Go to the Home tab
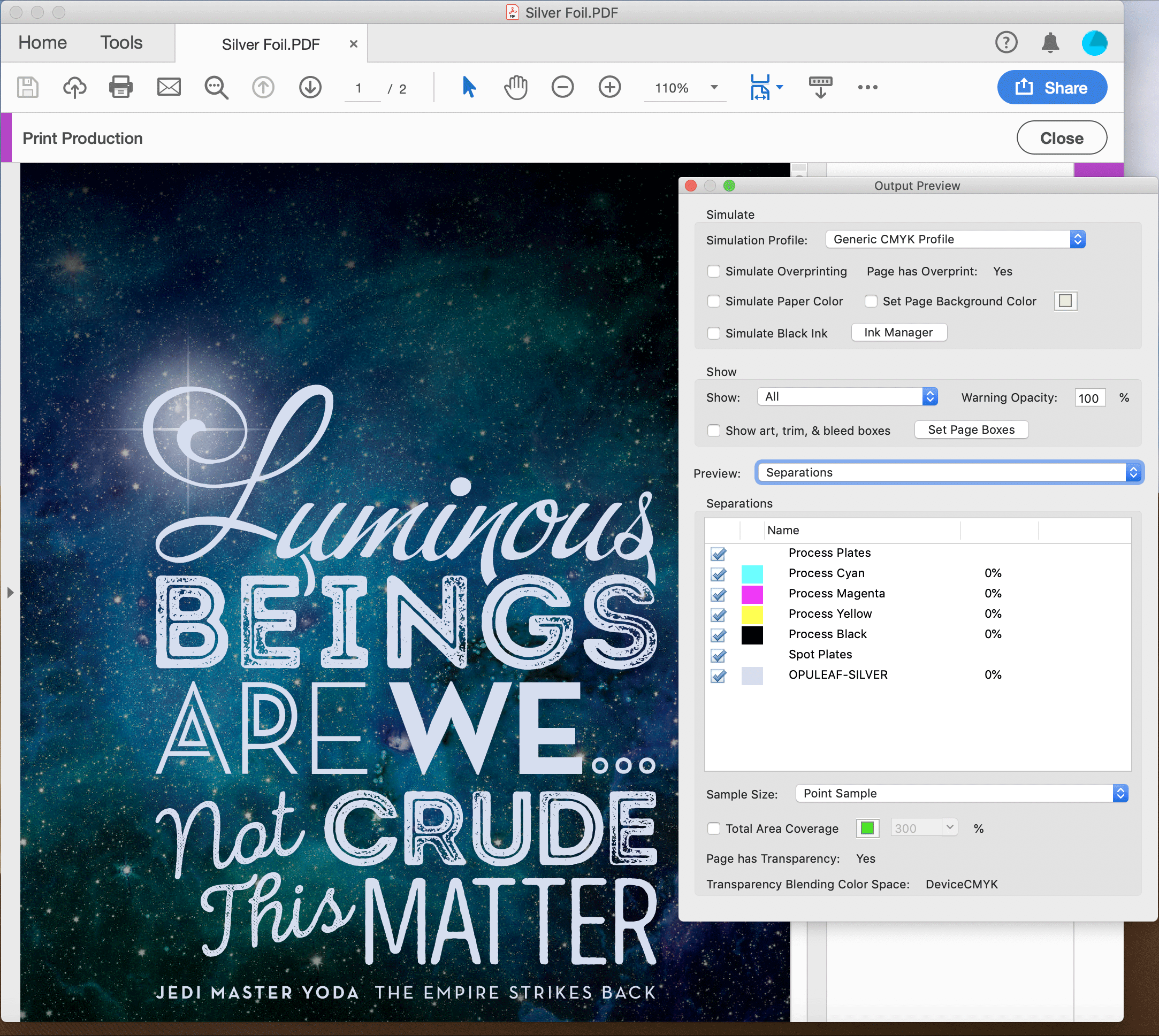The height and width of the screenshot is (1036, 1159). 42,42
